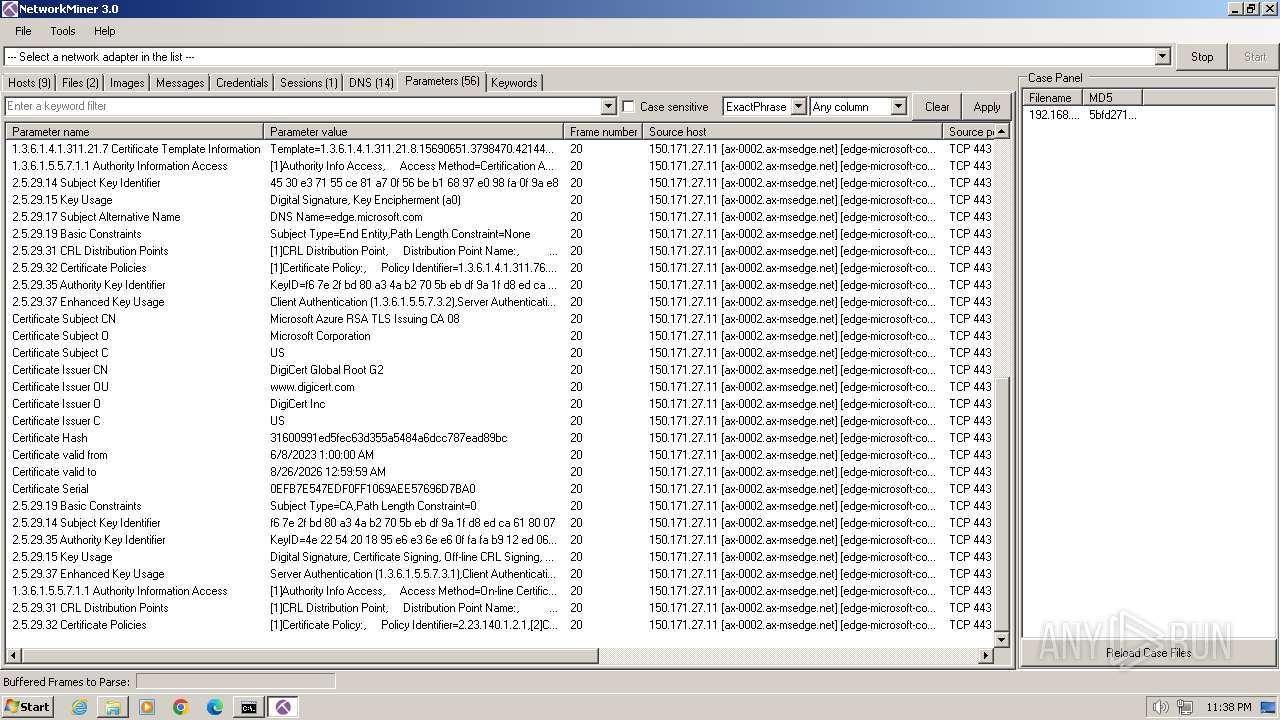Switch to the Images tab
The image size is (1280, 720).
pyautogui.click(x=127, y=83)
